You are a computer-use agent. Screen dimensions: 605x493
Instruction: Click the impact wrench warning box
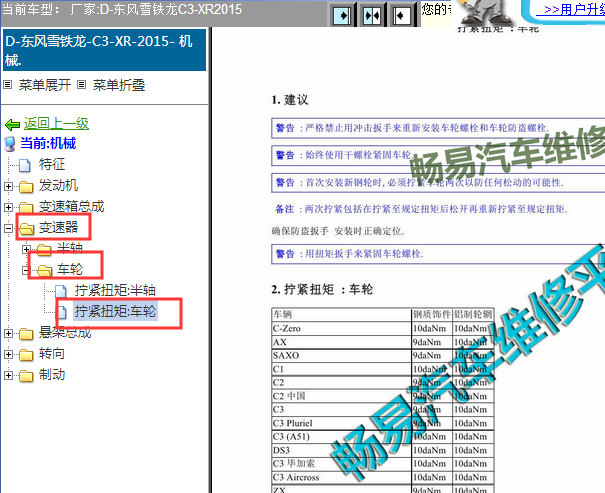pyautogui.click(x=438, y=128)
